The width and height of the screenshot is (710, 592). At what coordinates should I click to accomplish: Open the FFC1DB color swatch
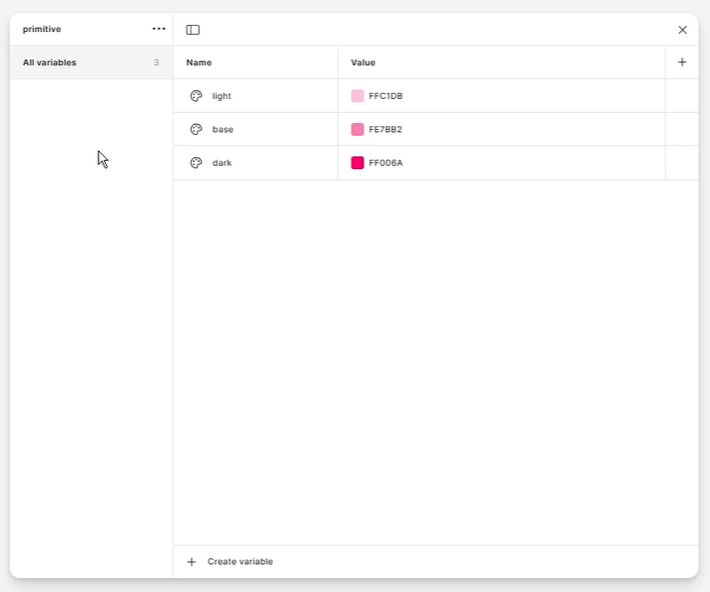(357, 96)
